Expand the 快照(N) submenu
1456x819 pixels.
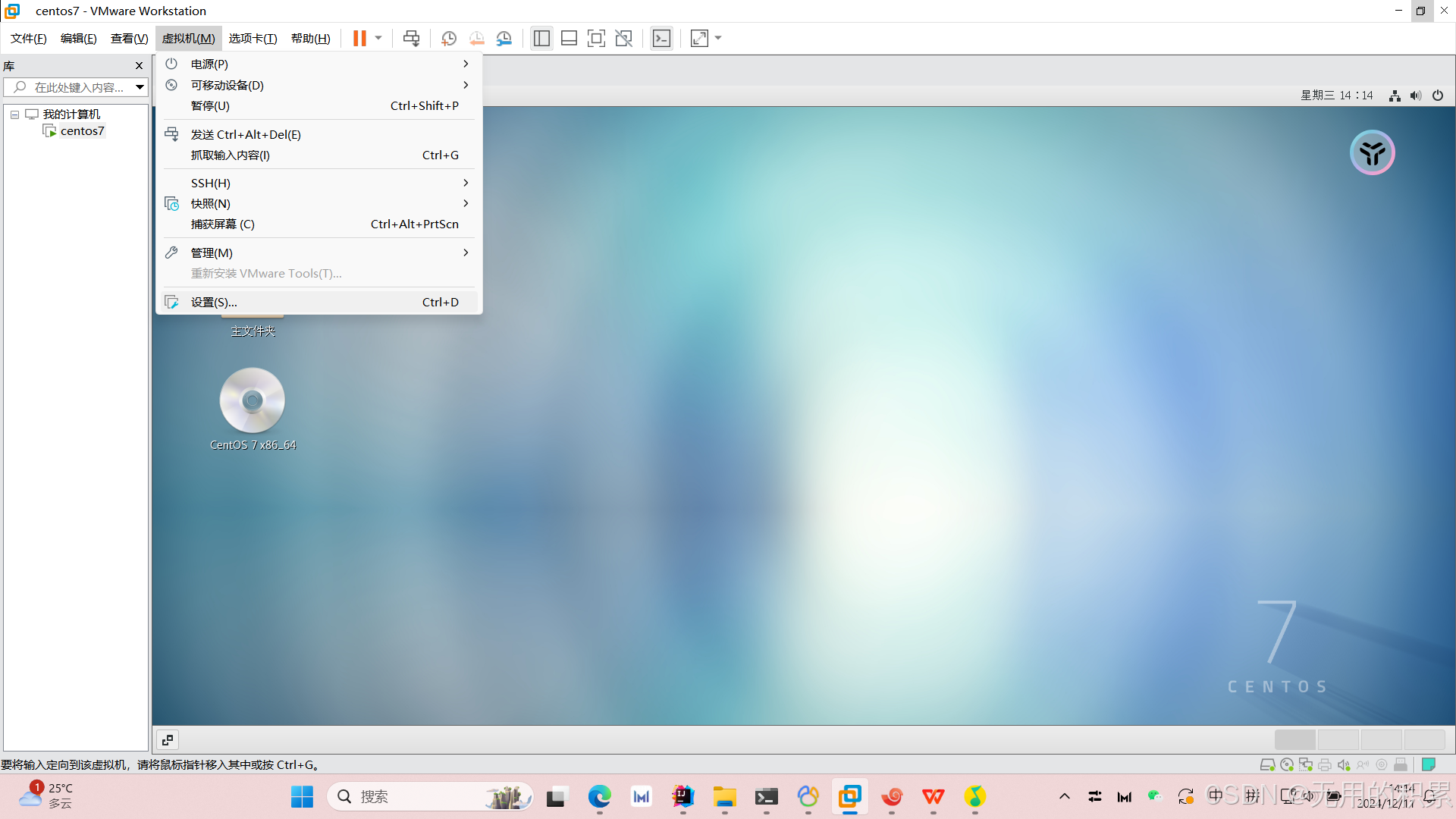click(319, 203)
